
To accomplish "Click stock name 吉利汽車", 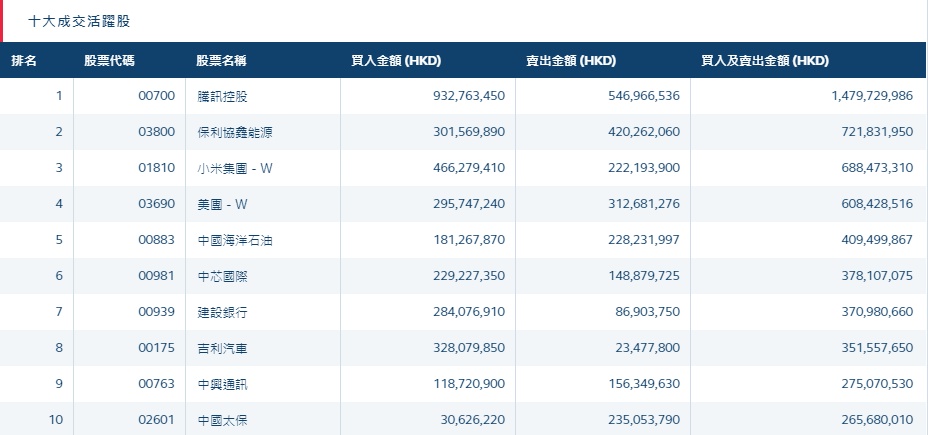I will pos(222,349).
